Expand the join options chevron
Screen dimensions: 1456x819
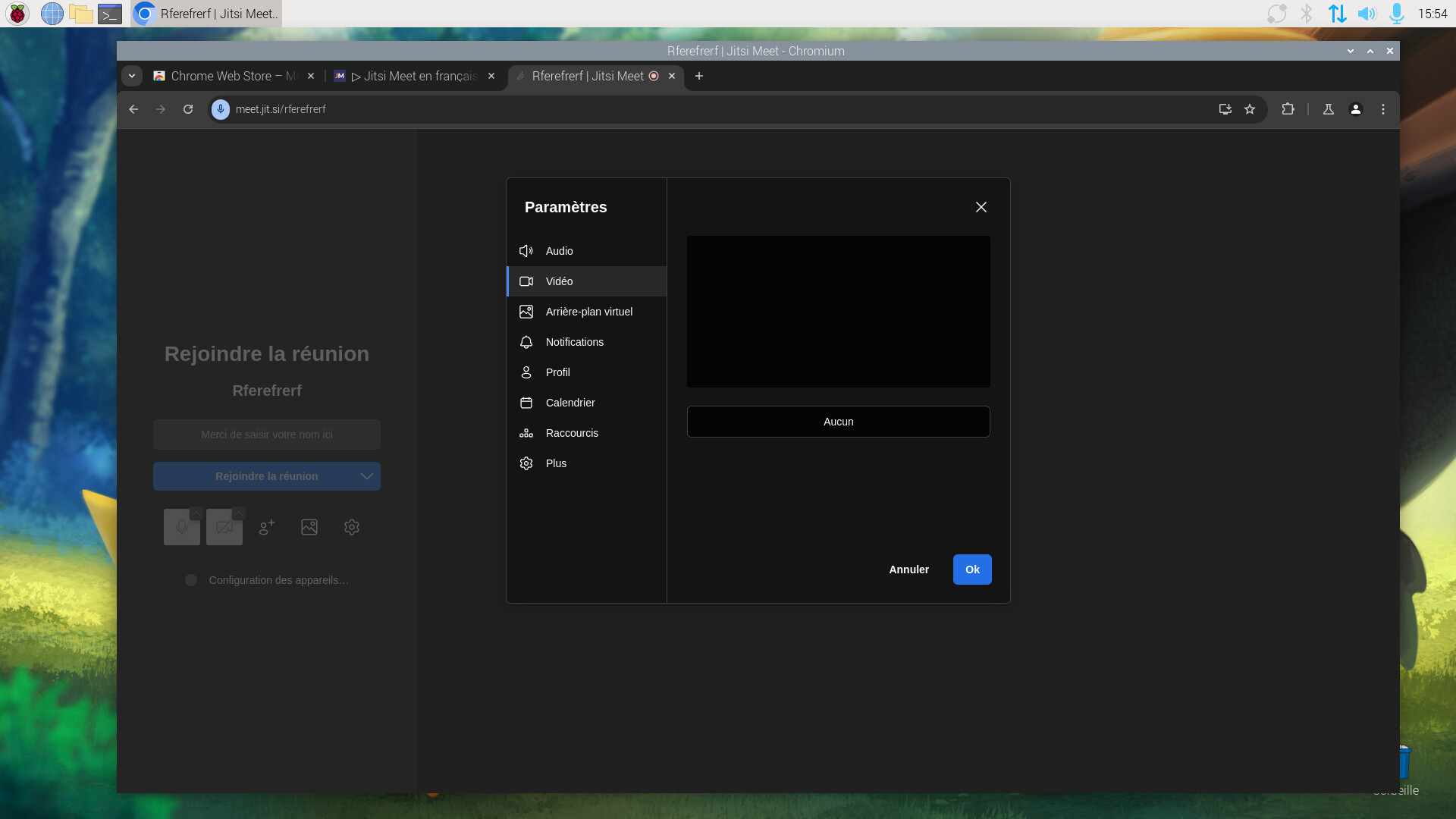tap(367, 476)
